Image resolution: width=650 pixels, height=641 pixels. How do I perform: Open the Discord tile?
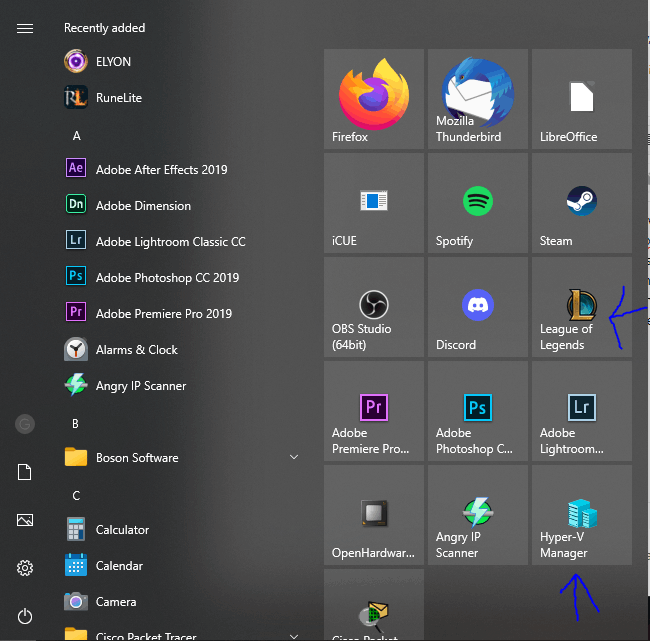(x=478, y=307)
